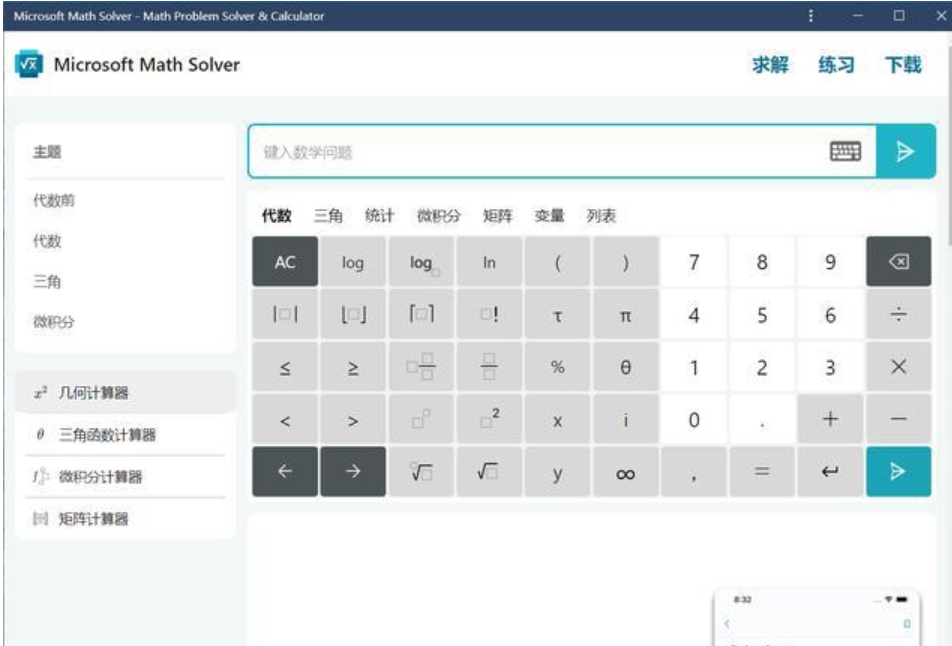Insert the square root template
Screen dimensions: 952x646
pyautogui.click(x=489, y=472)
